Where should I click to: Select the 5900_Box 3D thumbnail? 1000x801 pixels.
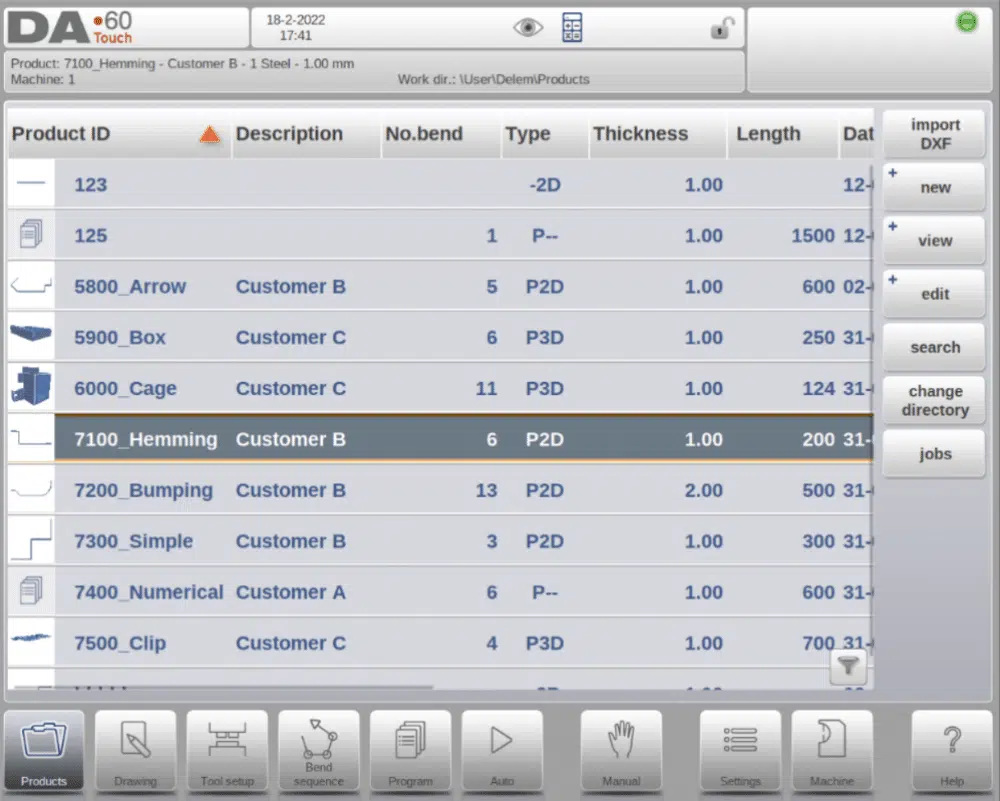31,334
